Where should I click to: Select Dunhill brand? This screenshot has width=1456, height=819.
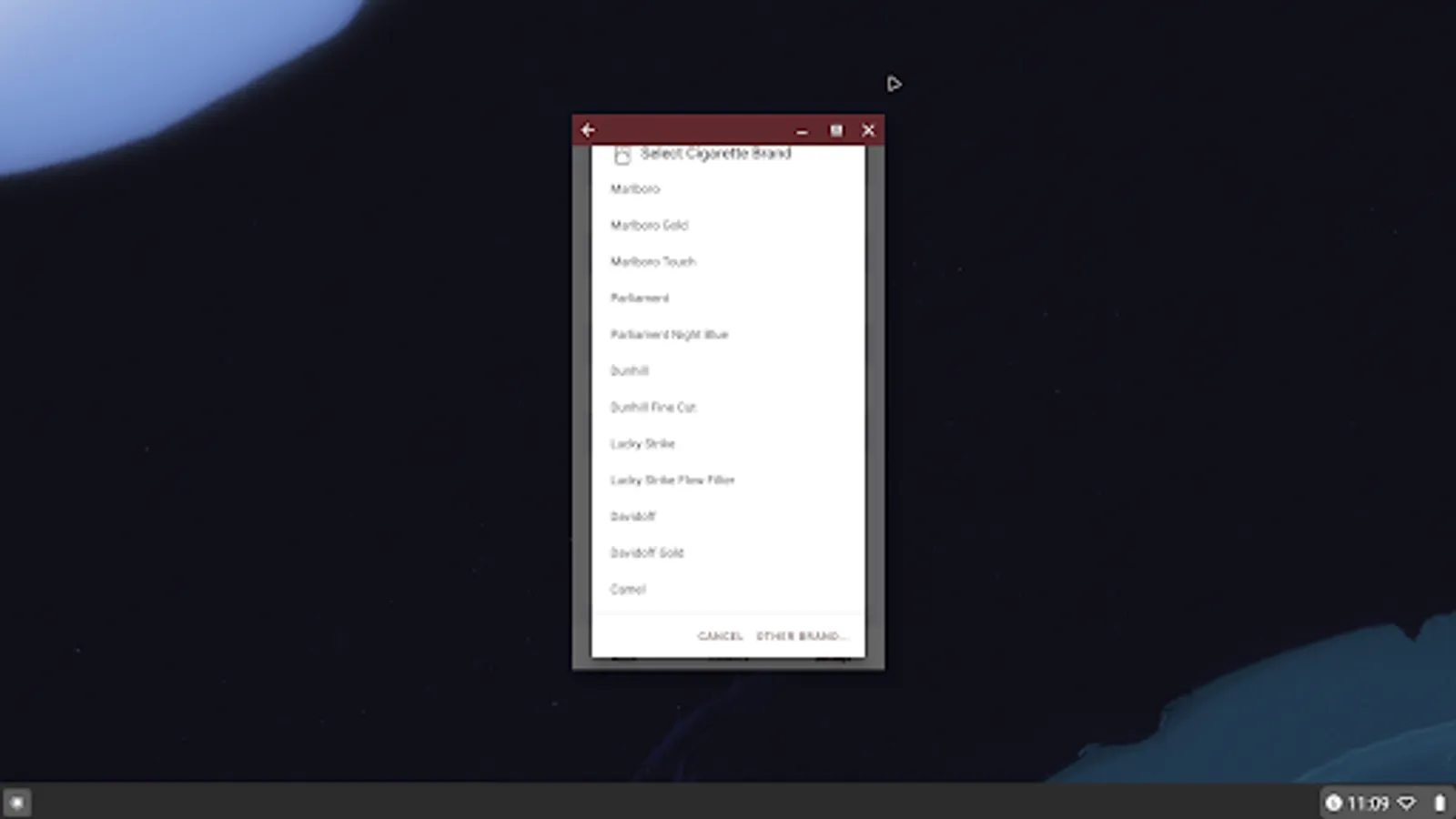[728, 370]
